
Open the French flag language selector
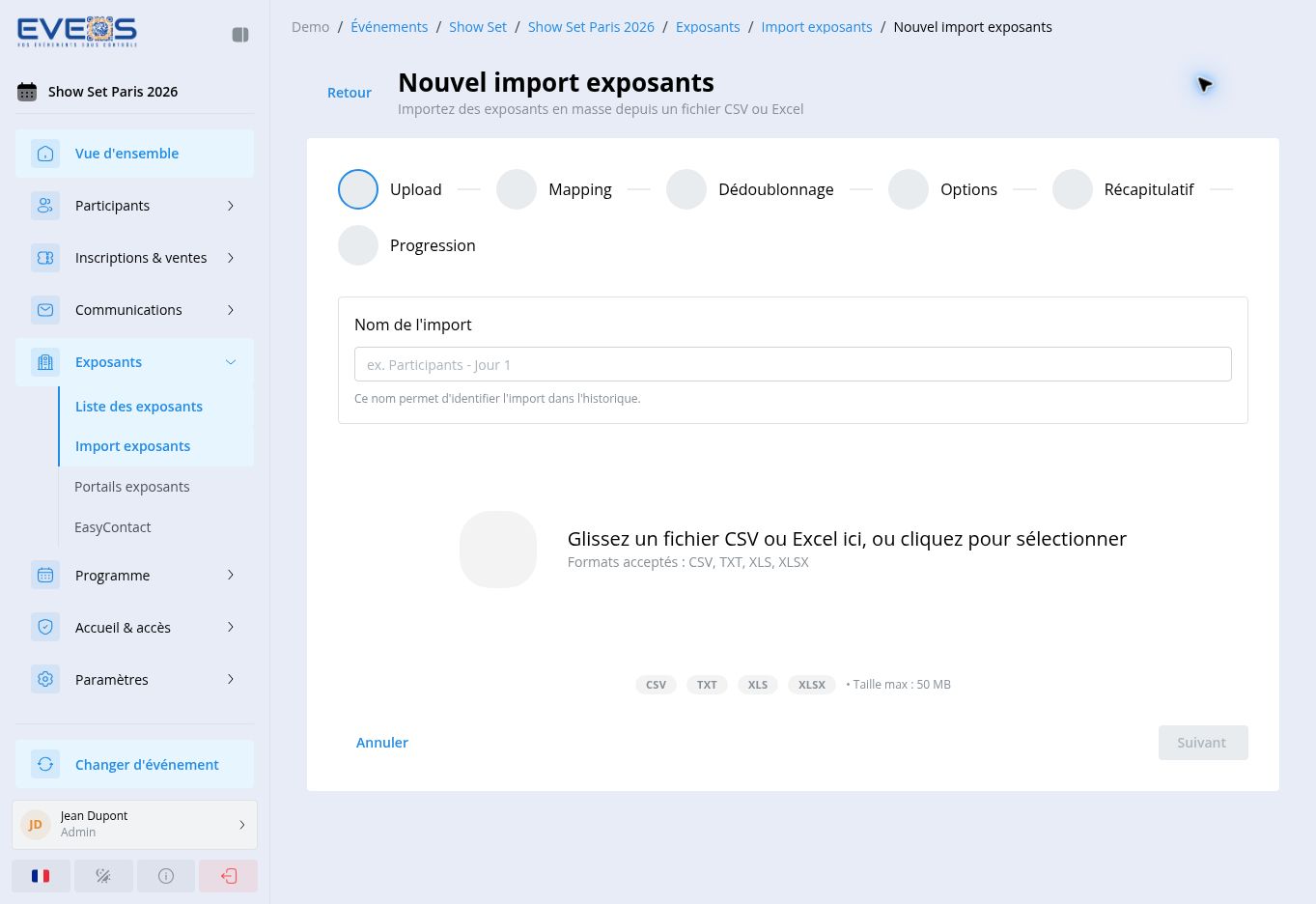pos(41,876)
